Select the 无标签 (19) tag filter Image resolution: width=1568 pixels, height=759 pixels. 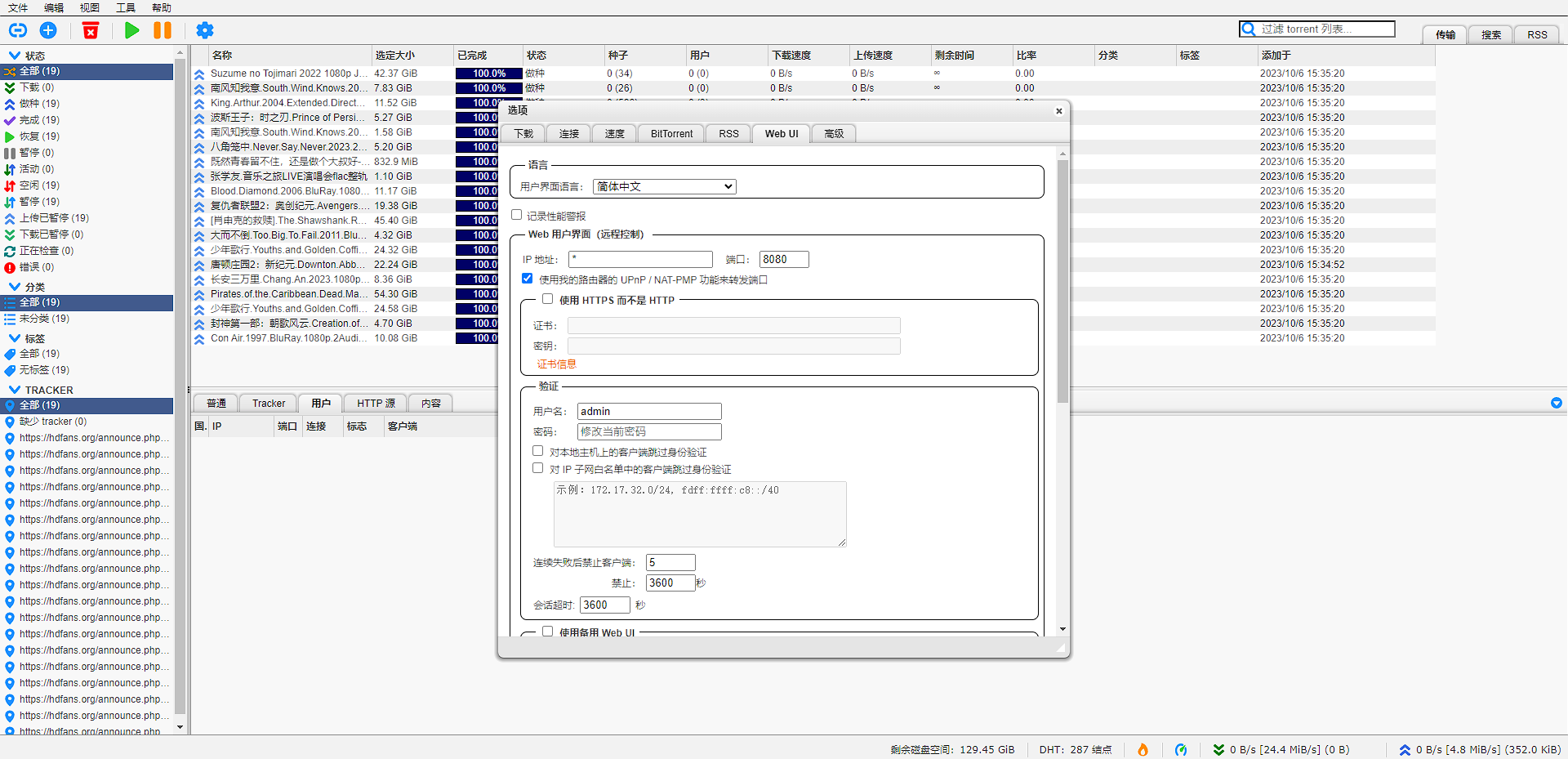(44, 370)
